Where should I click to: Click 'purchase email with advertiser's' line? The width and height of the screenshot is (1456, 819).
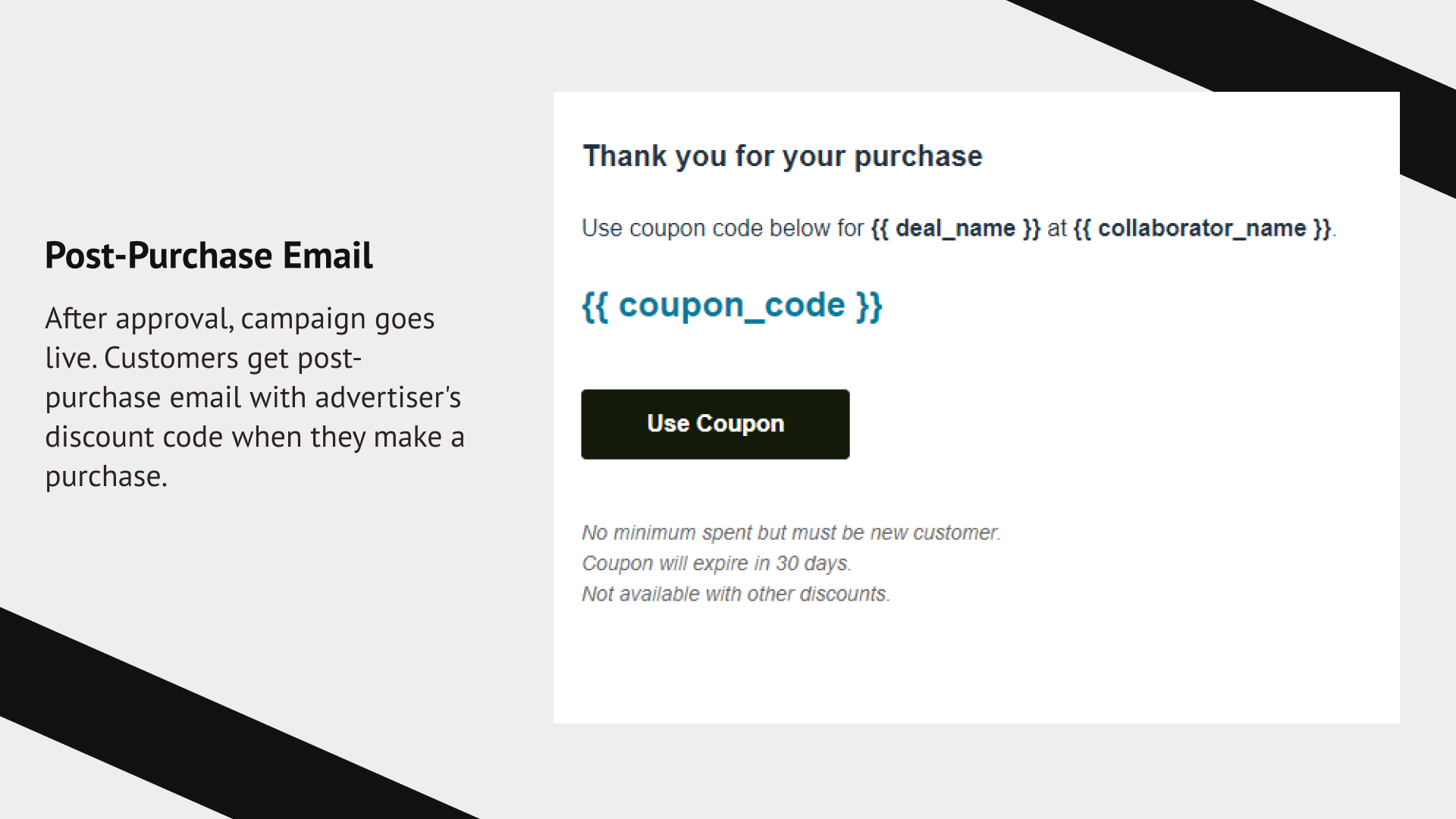coord(253,398)
